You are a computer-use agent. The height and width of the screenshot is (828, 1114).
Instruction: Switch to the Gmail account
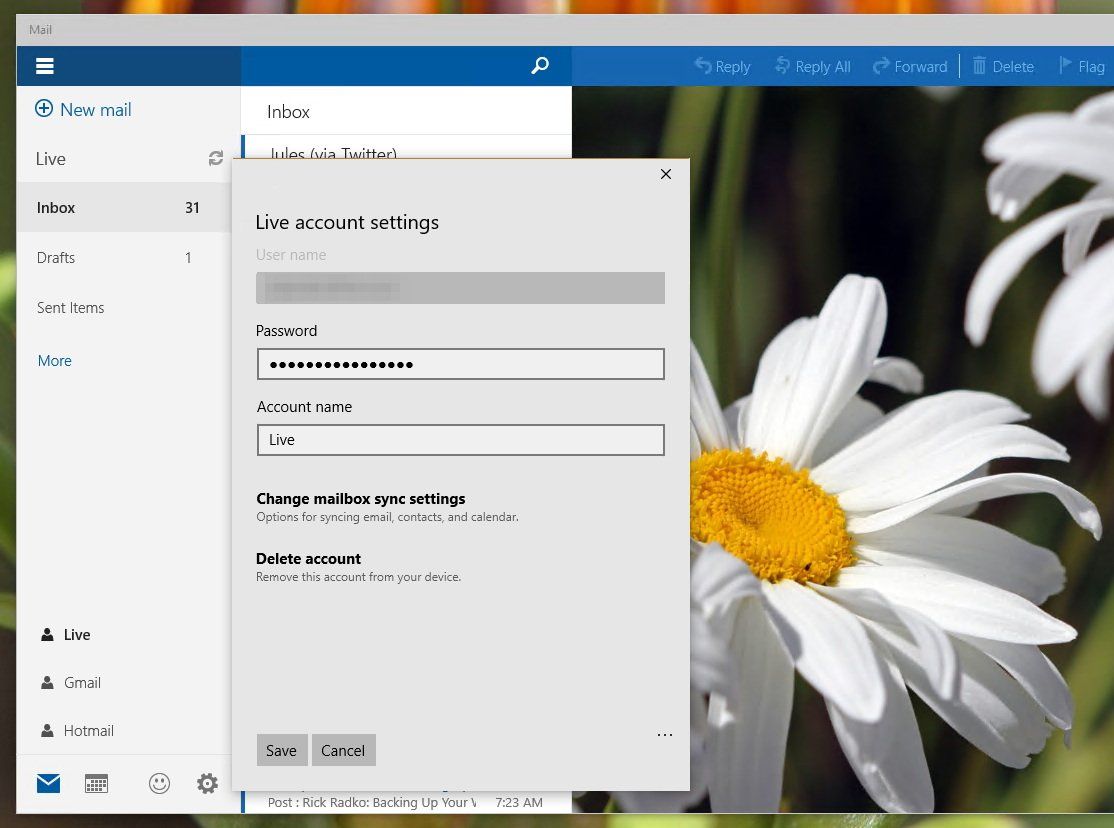pyautogui.click(x=82, y=682)
